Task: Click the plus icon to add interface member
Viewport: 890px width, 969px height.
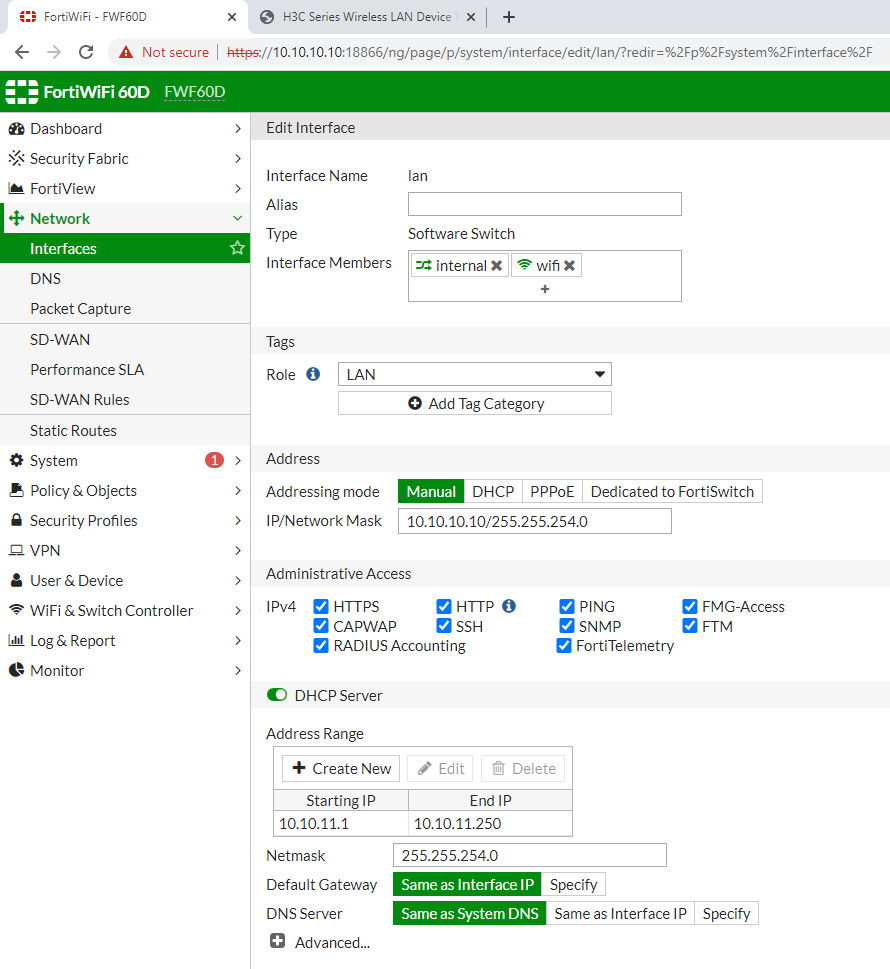Action: pos(545,289)
